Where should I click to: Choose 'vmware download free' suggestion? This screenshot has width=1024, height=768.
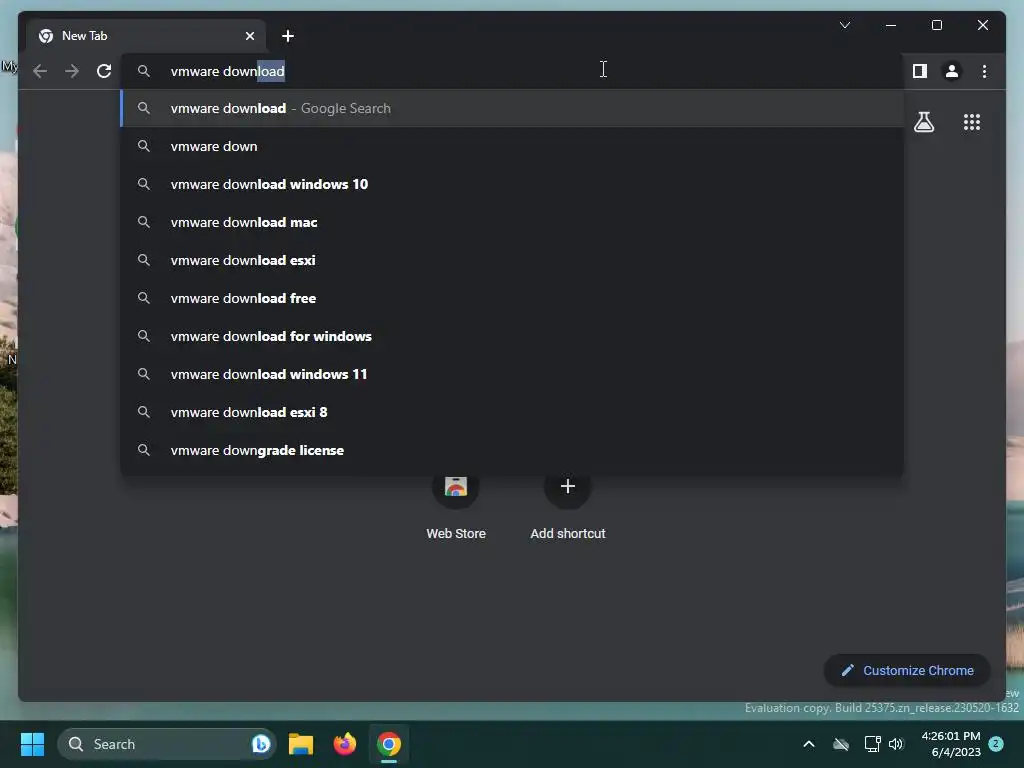pyautogui.click(x=513, y=298)
